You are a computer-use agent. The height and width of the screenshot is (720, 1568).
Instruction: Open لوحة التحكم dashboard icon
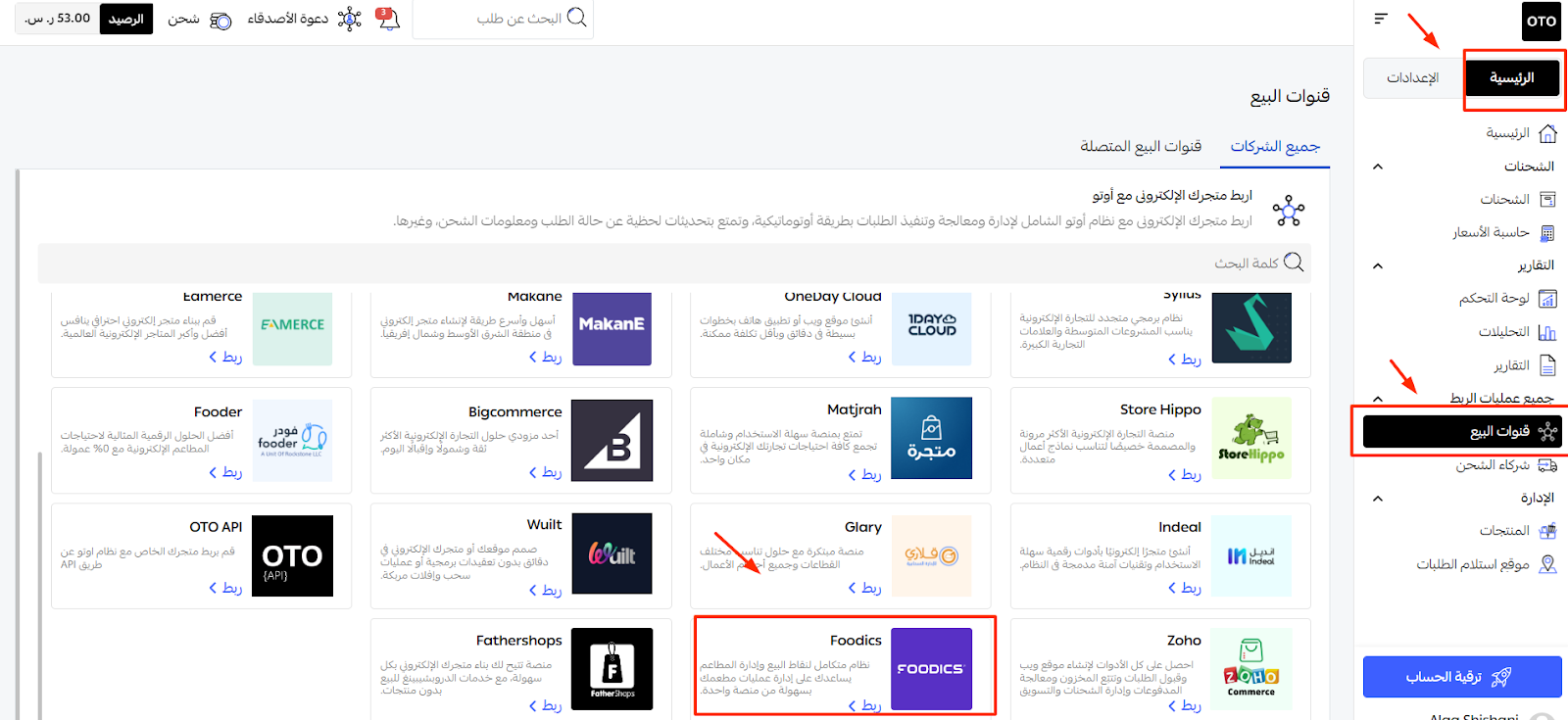1548,299
